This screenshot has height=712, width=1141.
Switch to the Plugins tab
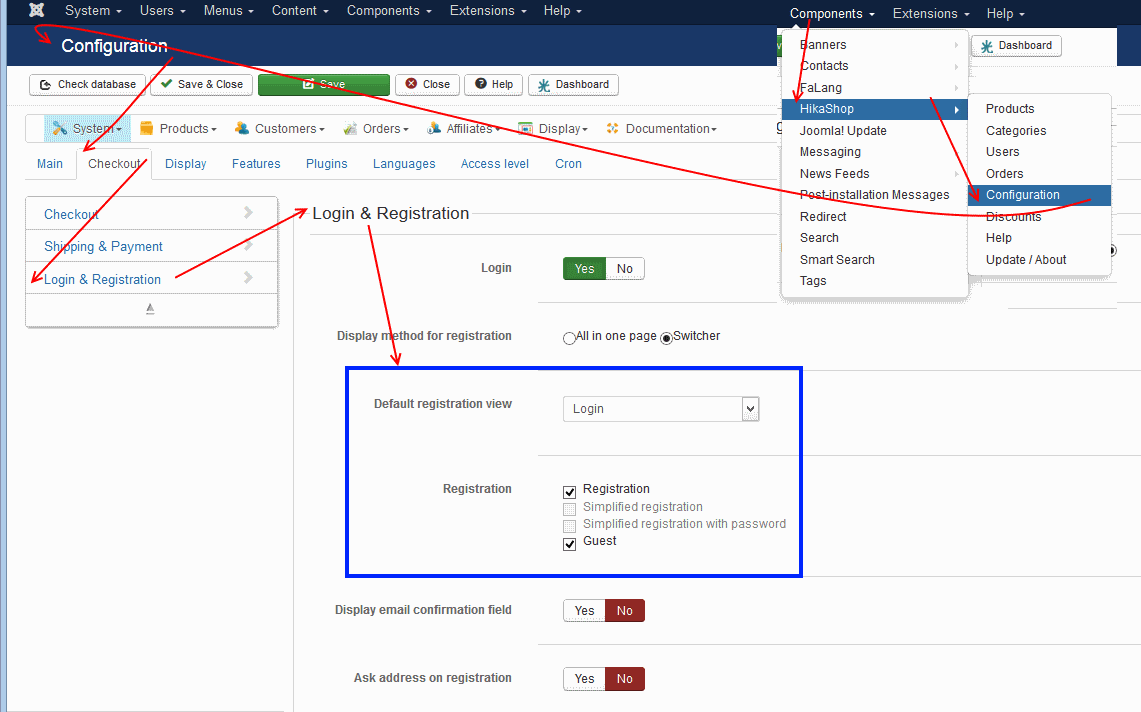coord(327,164)
